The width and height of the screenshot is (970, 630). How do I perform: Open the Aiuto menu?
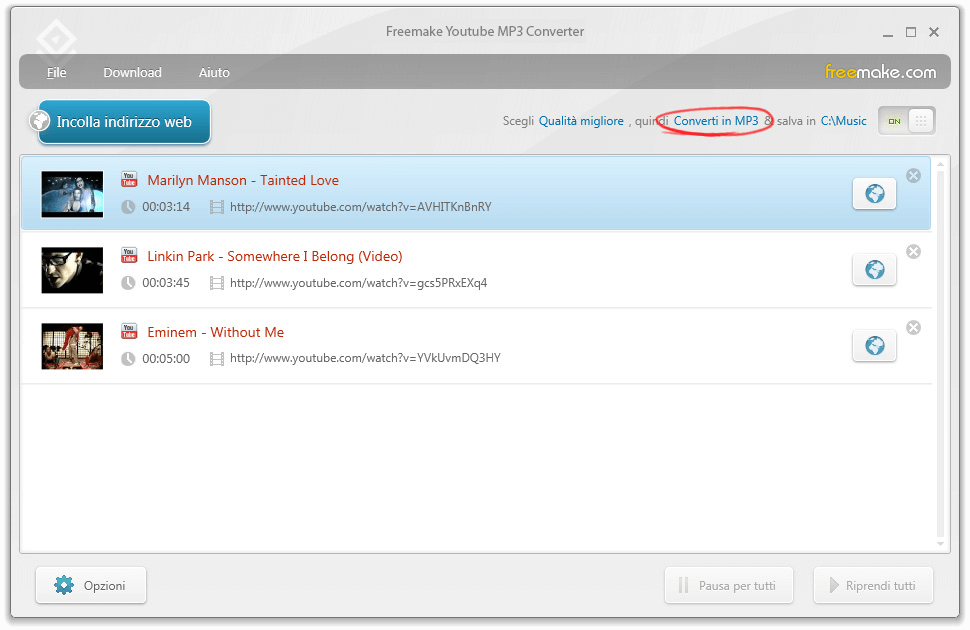coord(214,72)
